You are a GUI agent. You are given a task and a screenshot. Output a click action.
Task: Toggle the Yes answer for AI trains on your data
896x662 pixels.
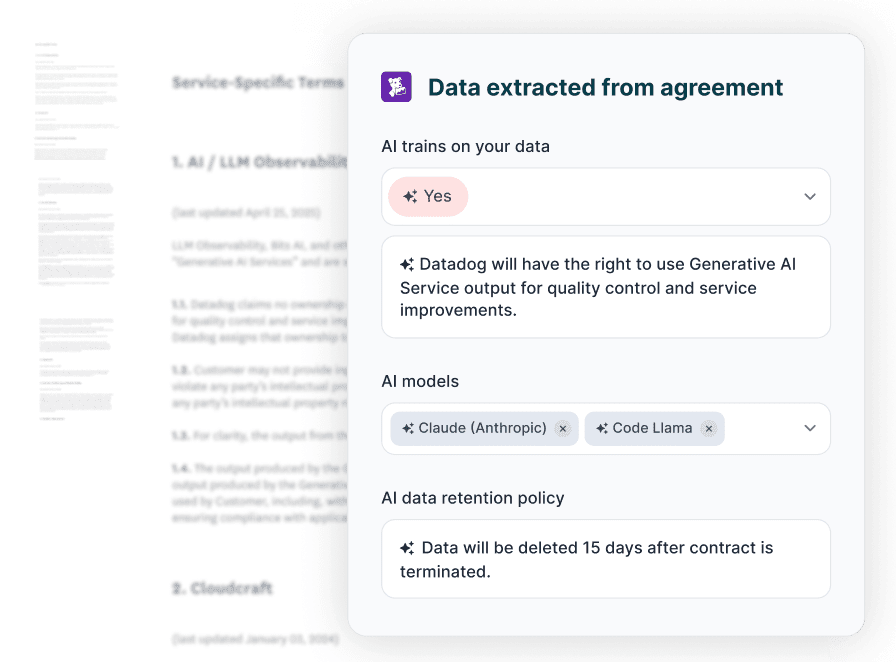pos(428,196)
